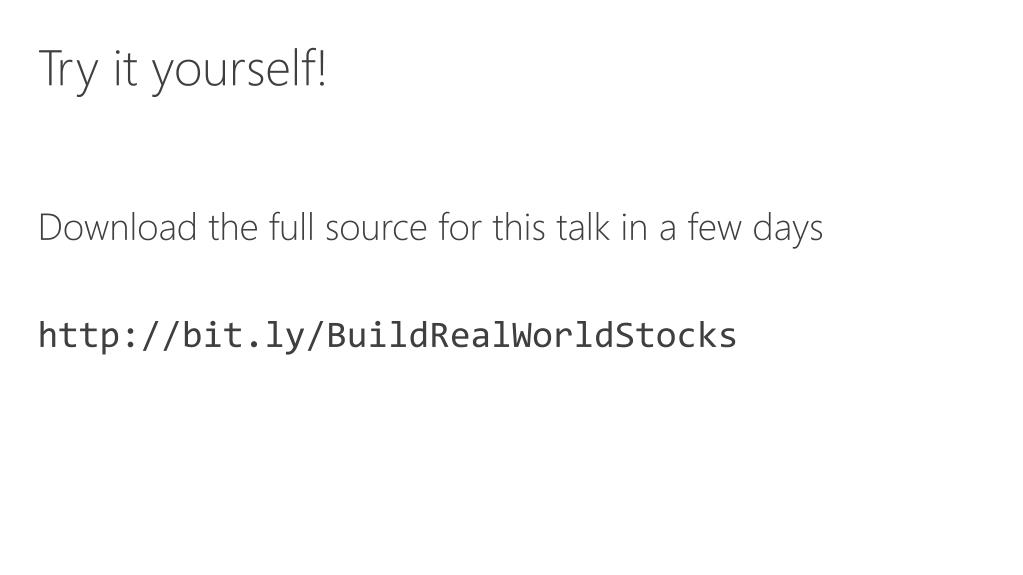
Task: Click the words 'few days' at sentence end
Action: (755, 228)
